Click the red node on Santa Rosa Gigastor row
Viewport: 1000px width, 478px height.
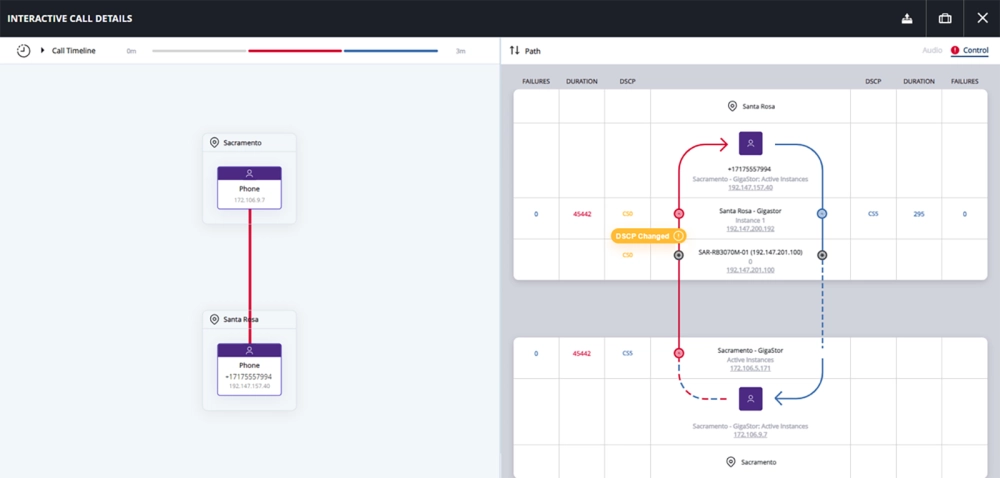679,214
